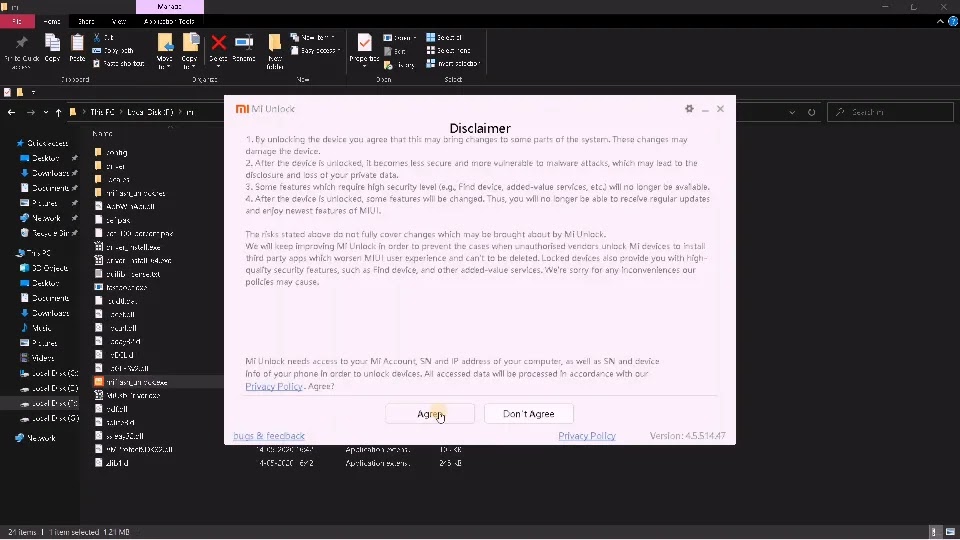Select Local Disk (G:) in navigation pane

(x=49, y=418)
